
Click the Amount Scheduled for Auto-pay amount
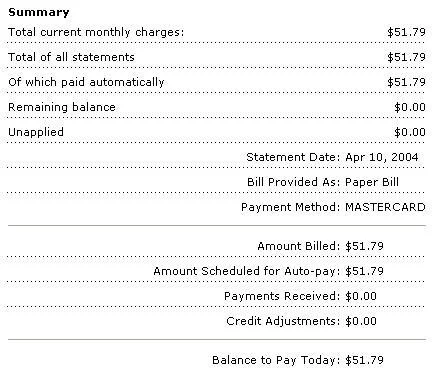coord(364,271)
